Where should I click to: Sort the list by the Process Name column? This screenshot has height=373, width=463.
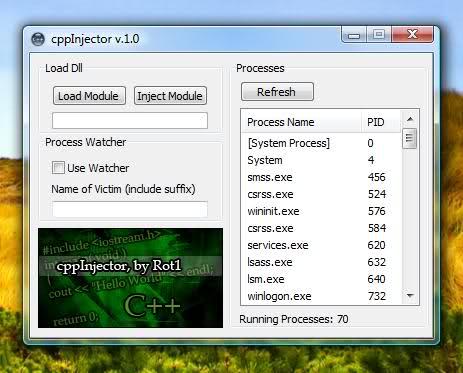pos(302,122)
